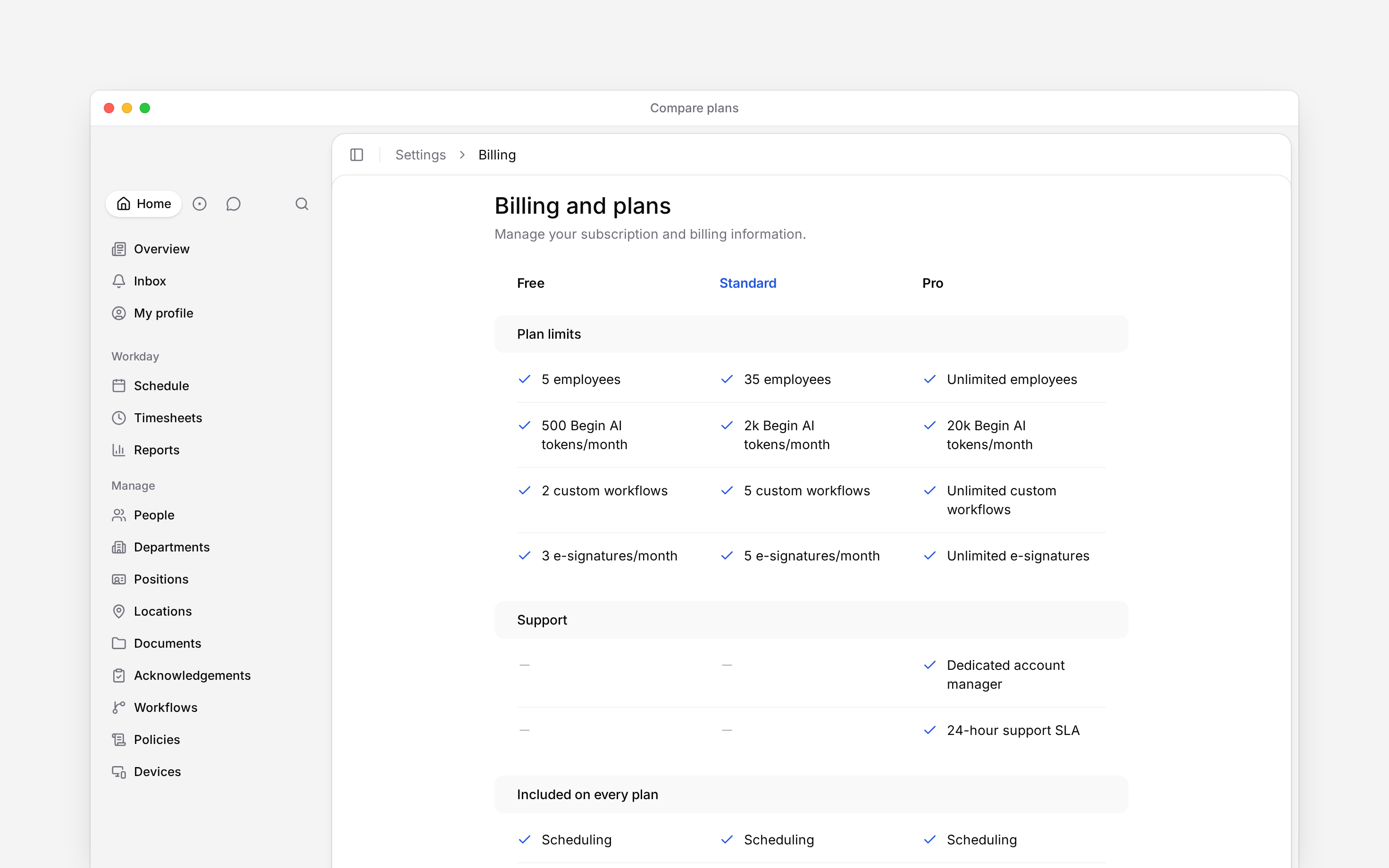1389x868 pixels.
Task: Click the Settings breadcrumb link
Action: (421, 155)
